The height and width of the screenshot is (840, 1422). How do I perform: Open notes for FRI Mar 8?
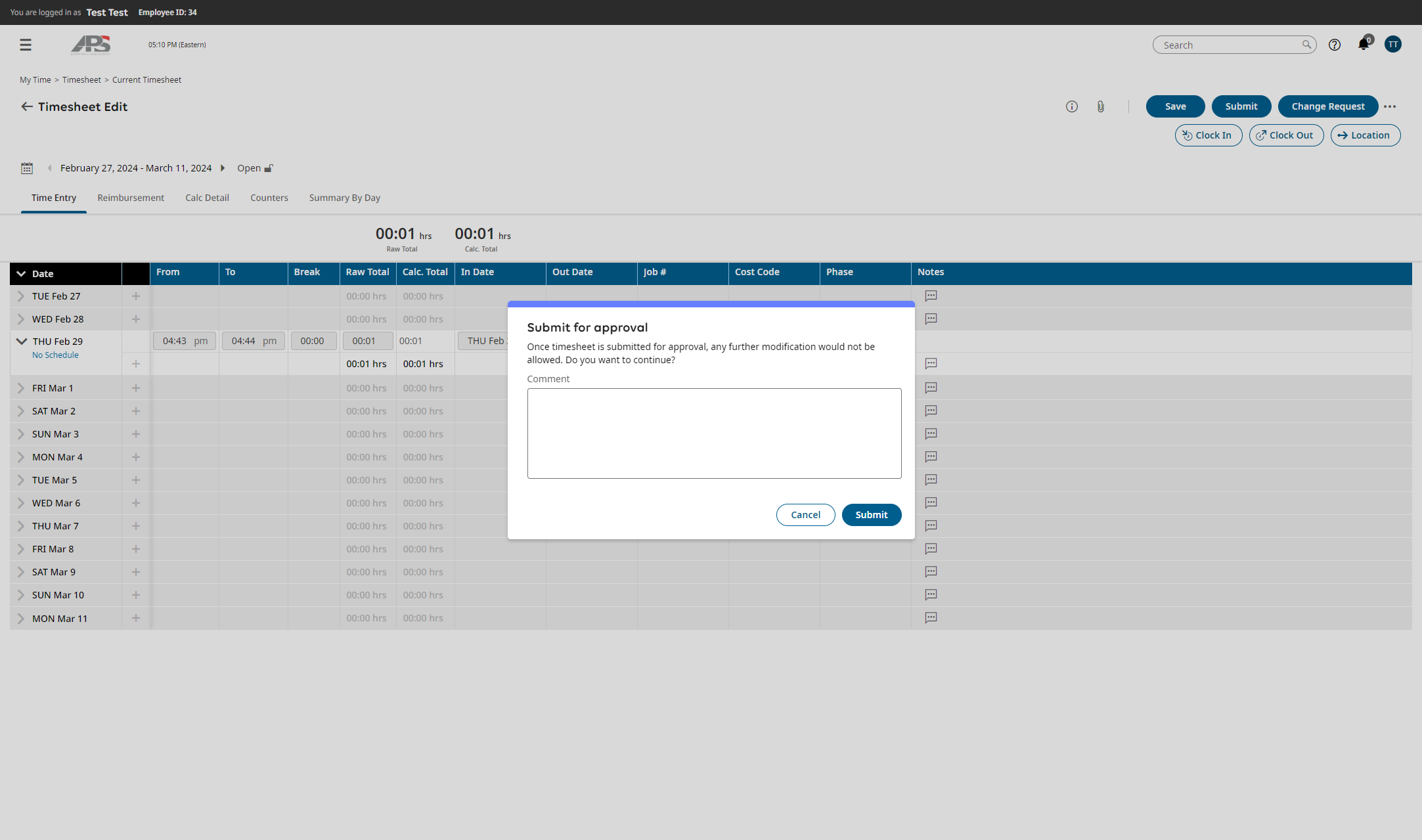[931, 549]
